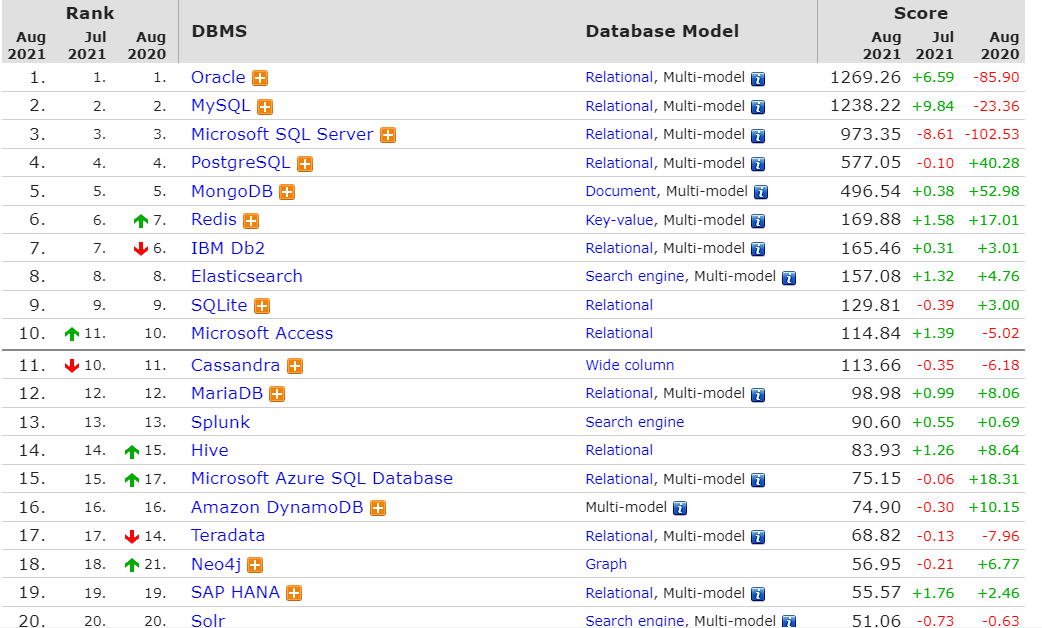
Task: Click the Graph database model link
Action: point(606,564)
